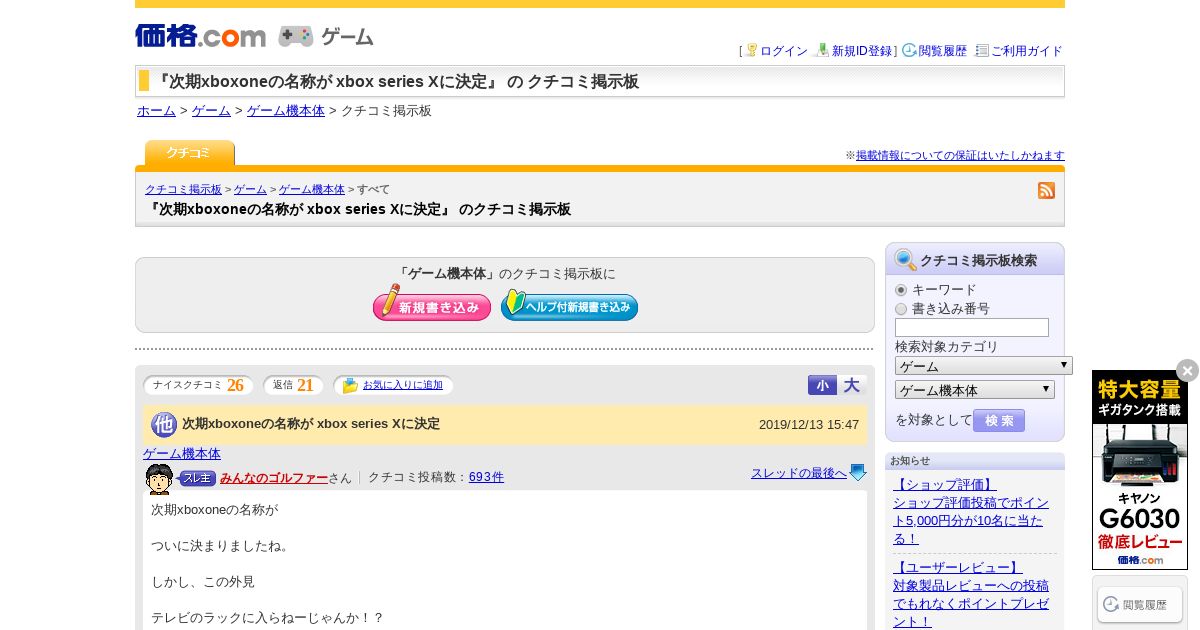The height and width of the screenshot is (630, 1200).
Task: Click the ヘルプ付新規書き込み button
Action: [569, 305]
